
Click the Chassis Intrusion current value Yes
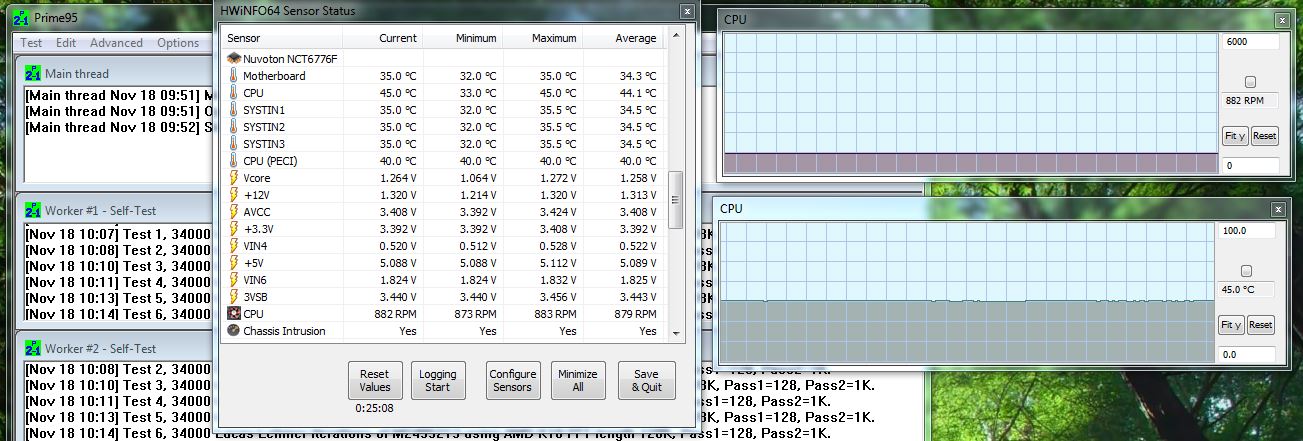coord(408,331)
